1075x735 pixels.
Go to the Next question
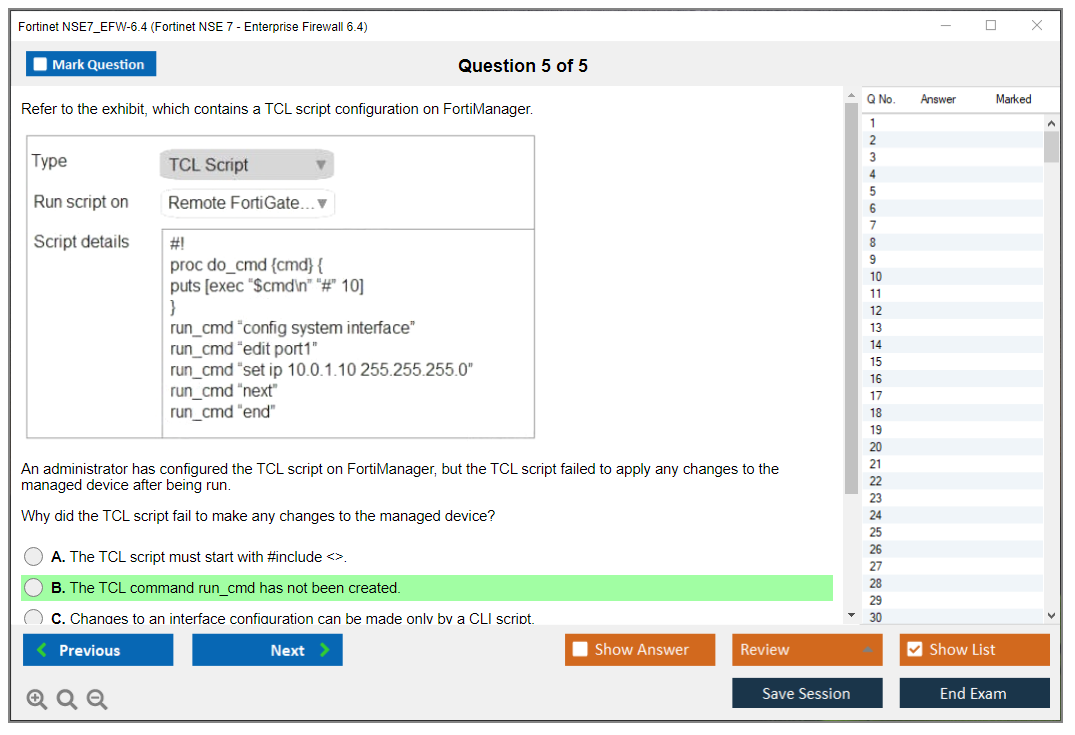(x=267, y=650)
